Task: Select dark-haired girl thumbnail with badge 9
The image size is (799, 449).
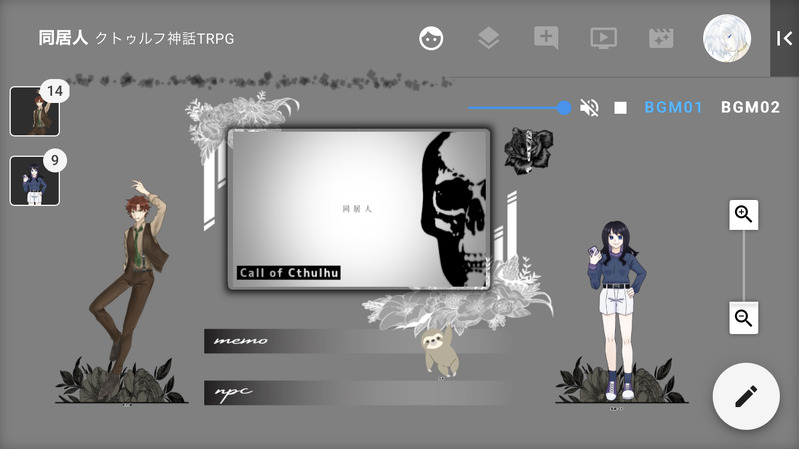Action: click(35, 181)
